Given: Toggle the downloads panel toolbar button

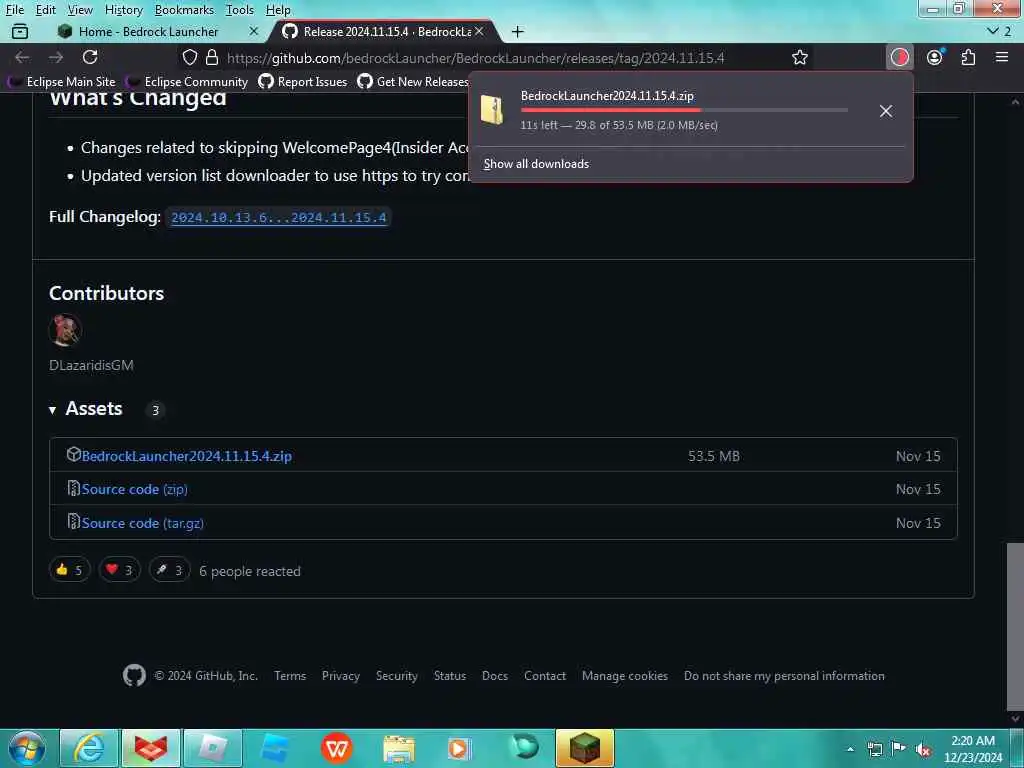Looking at the screenshot, I should [900, 57].
